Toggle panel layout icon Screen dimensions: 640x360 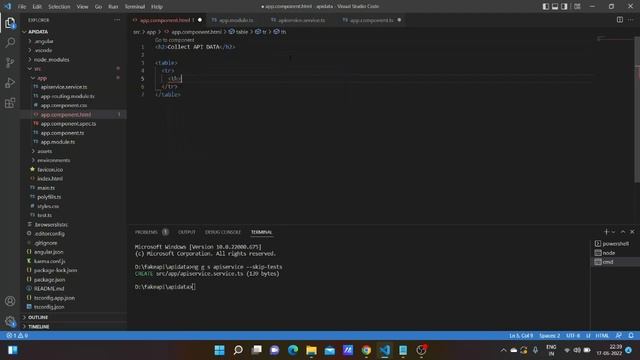pos(555,7)
